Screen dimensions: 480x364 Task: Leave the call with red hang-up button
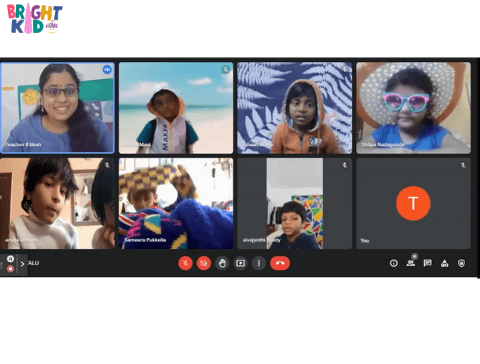pyautogui.click(x=280, y=263)
